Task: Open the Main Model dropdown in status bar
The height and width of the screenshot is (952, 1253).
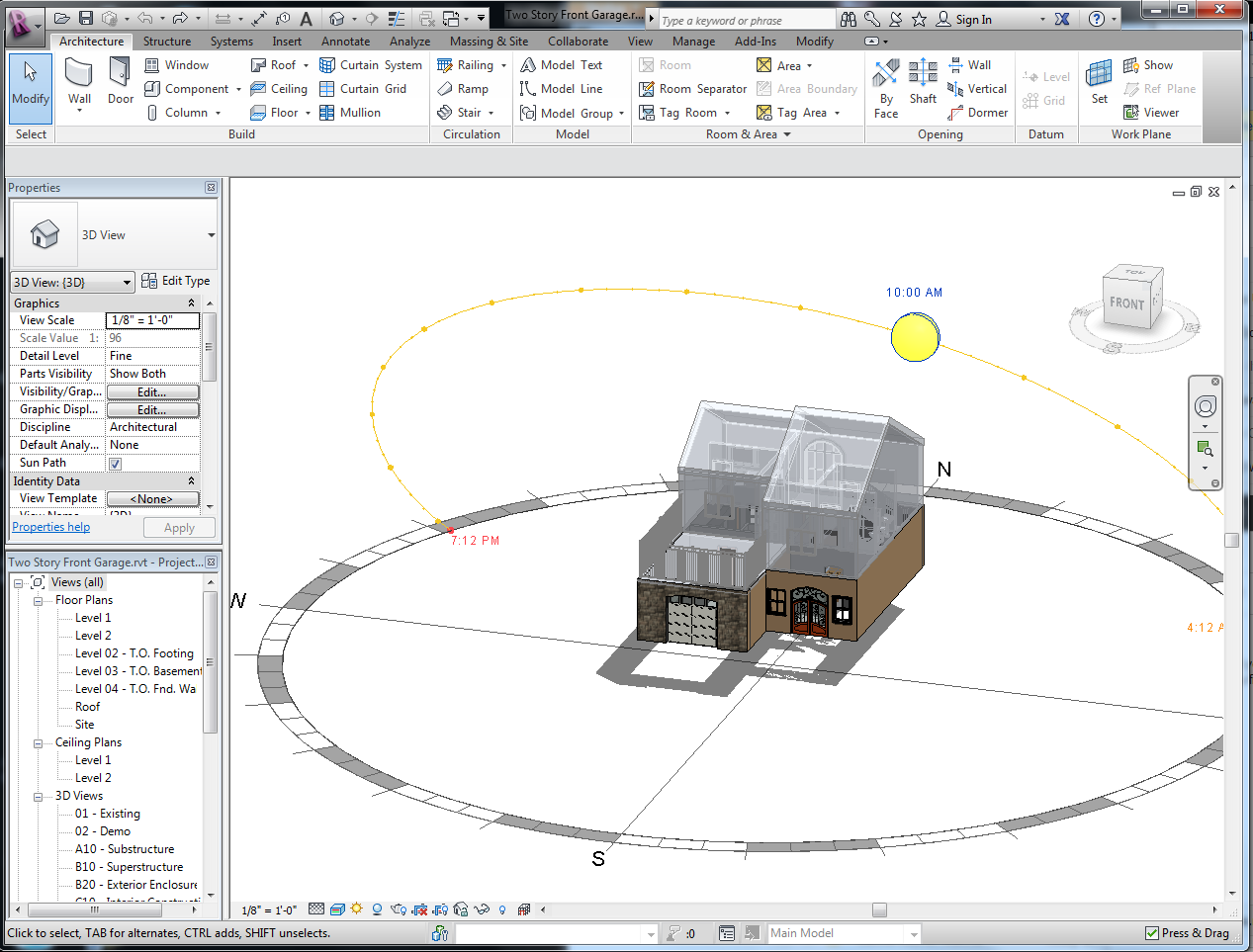Action: [913, 934]
